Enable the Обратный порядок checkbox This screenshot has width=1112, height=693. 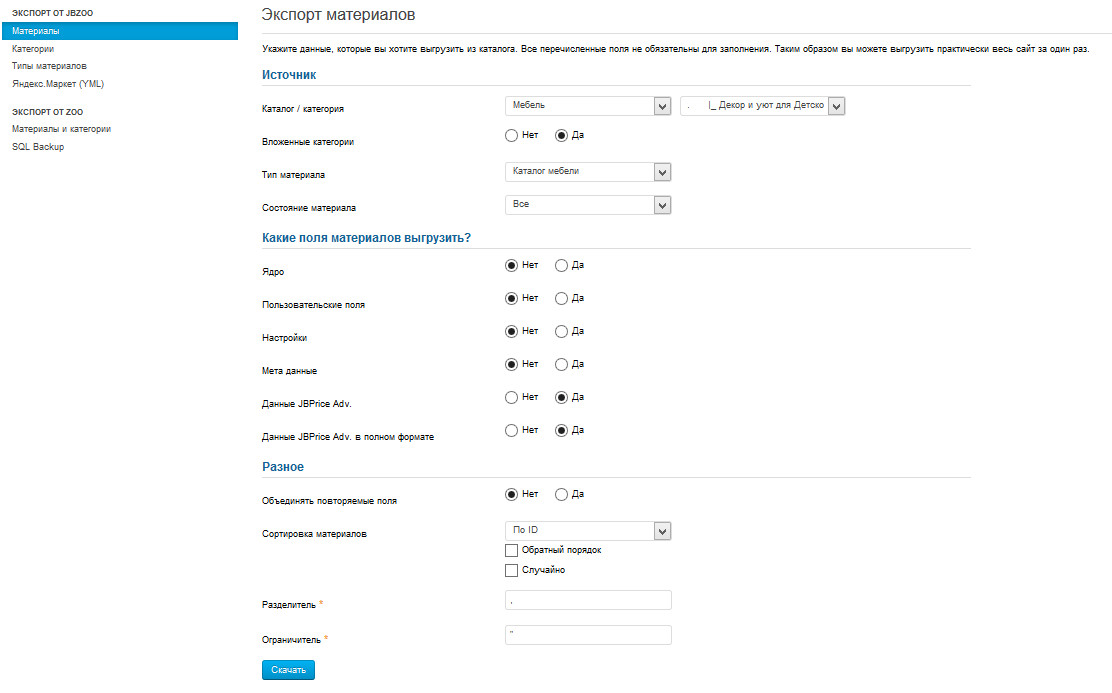point(512,551)
